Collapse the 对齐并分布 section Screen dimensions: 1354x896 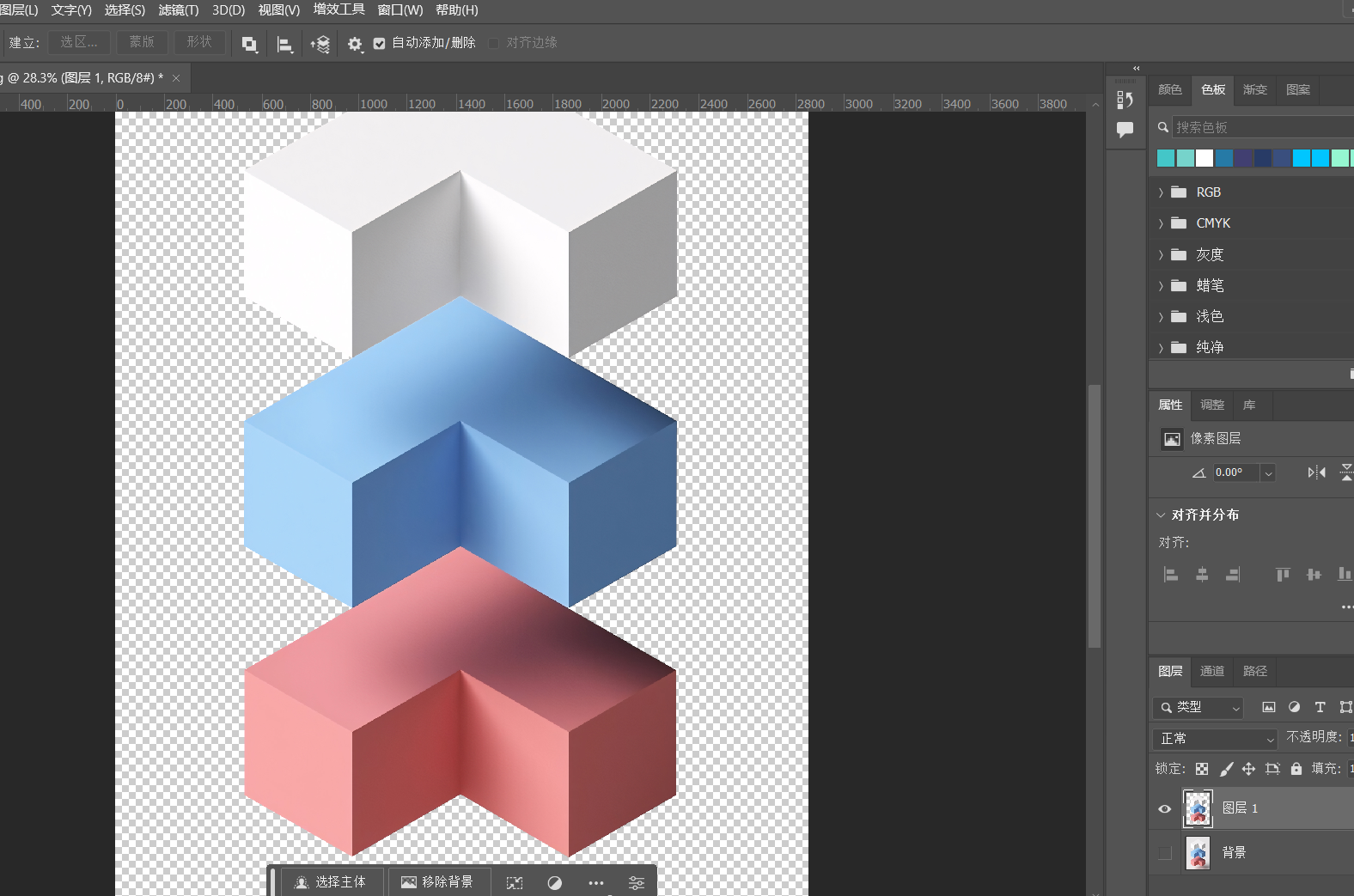click(x=1161, y=515)
